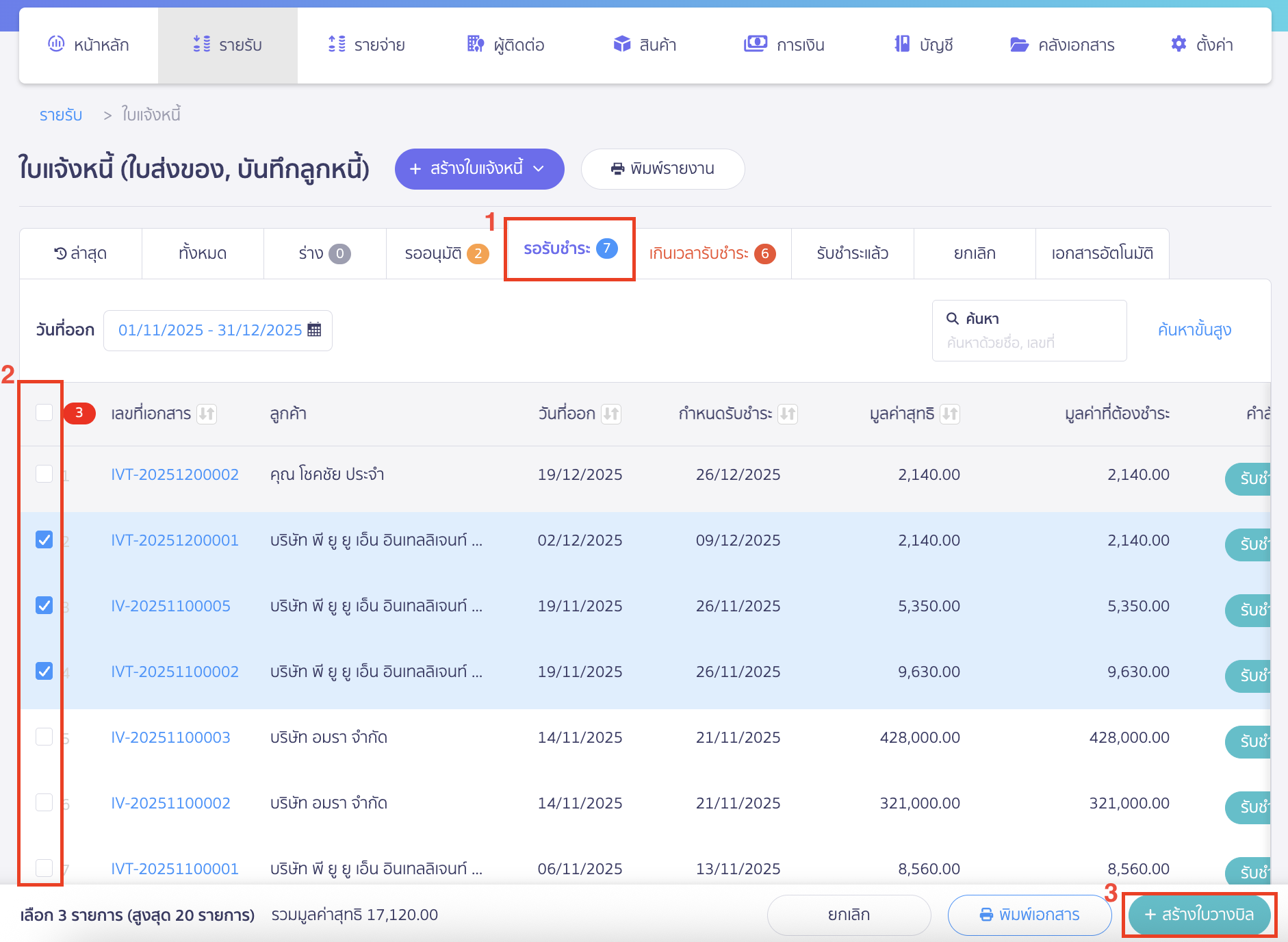
Task: Click the printer icon on พิมพ์เอกสาร
Action: pyautogui.click(x=986, y=914)
